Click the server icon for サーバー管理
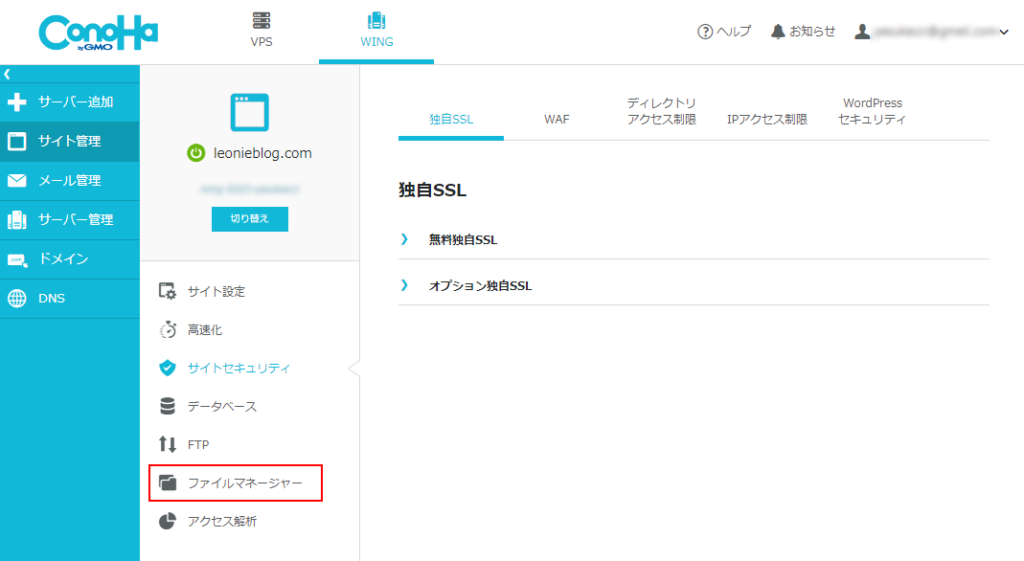The height and width of the screenshot is (561, 1024). click(x=17, y=220)
